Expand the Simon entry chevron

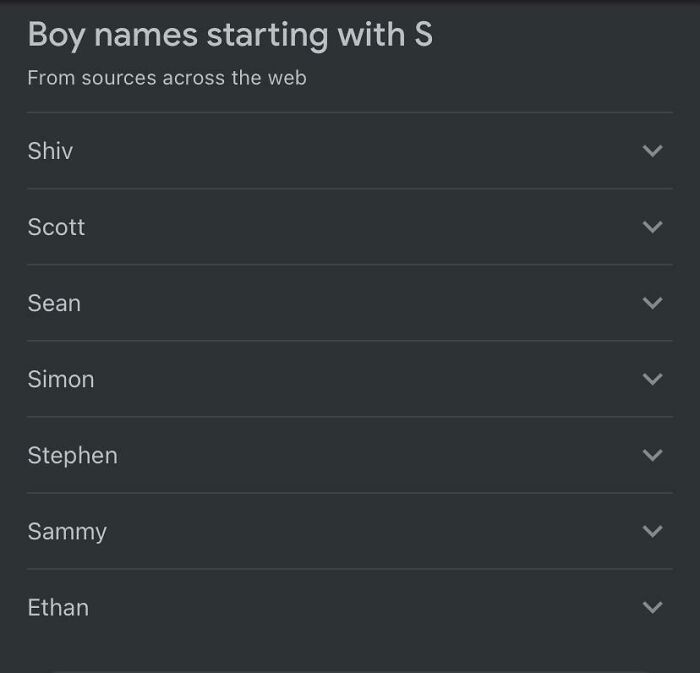click(652, 379)
